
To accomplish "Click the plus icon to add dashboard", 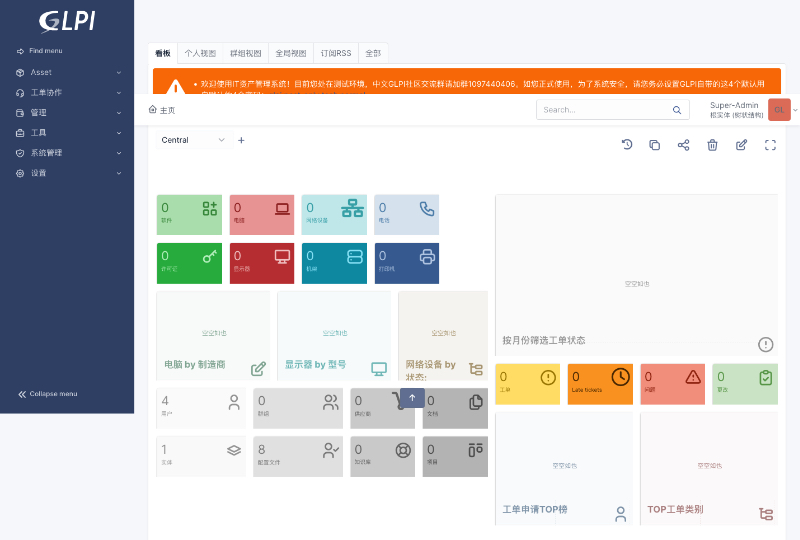I will click(x=241, y=140).
